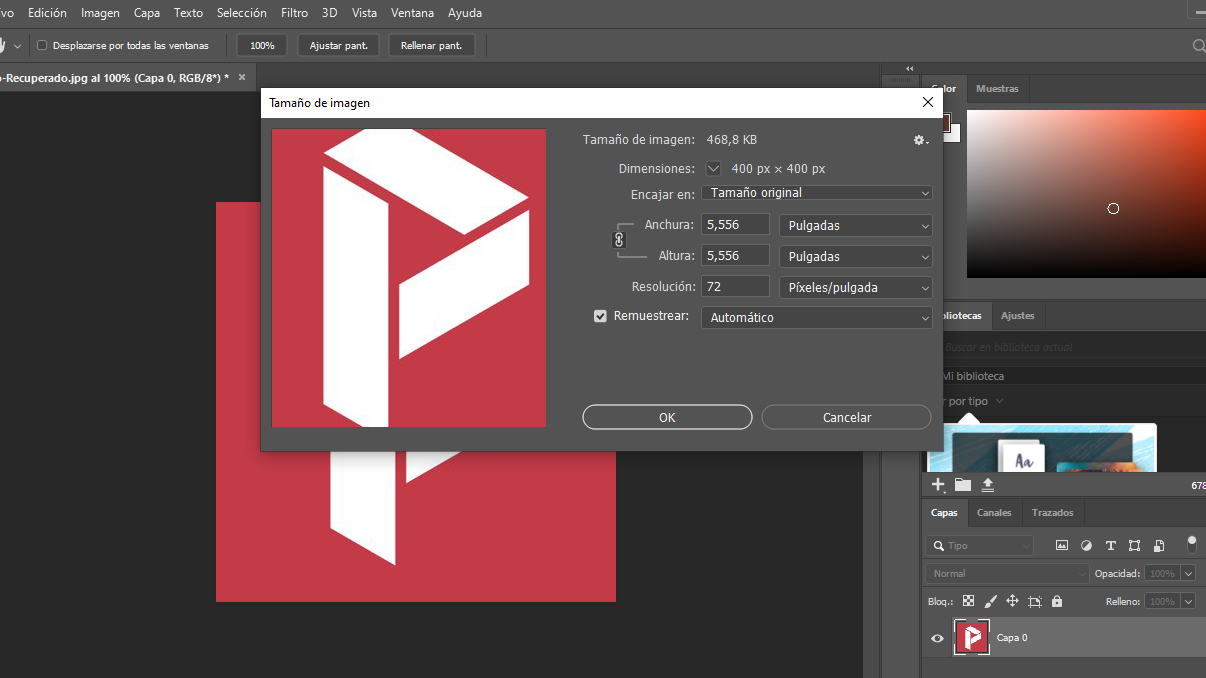Expand the por tipo view chevron in Bibliotecas
The image size is (1206, 678).
click(1000, 401)
